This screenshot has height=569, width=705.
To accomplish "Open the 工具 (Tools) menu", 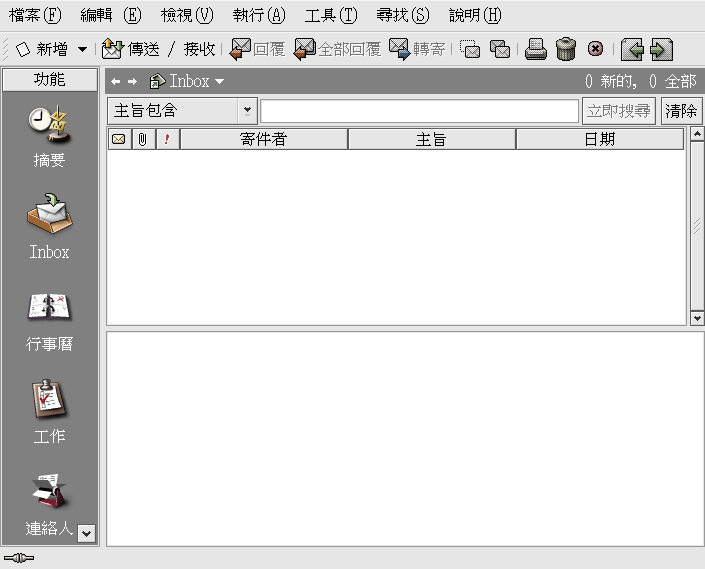I will [x=330, y=15].
